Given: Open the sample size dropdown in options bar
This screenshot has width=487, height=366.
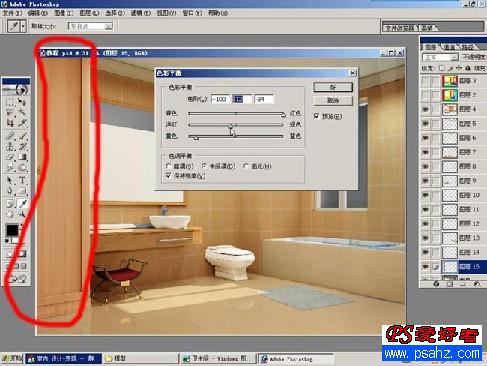Looking at the screenshot, I should click(x=91, y=26).
